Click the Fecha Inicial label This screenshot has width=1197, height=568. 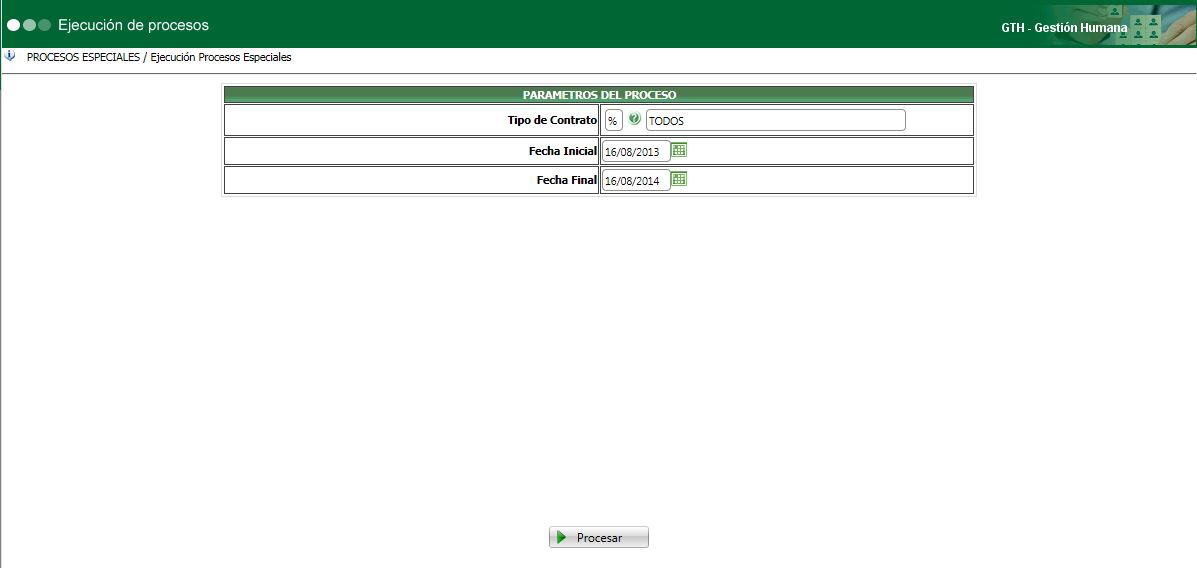pos(563,151)
